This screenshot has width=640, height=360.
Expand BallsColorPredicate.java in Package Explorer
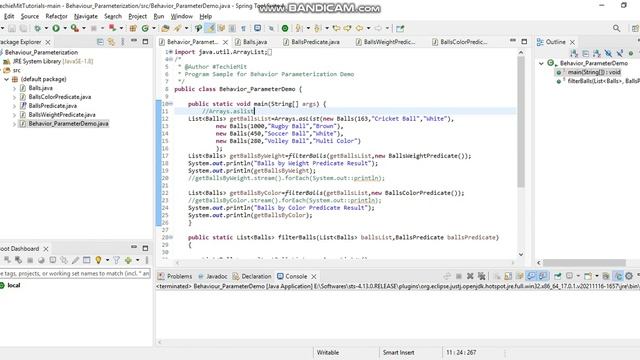(15, 97)
